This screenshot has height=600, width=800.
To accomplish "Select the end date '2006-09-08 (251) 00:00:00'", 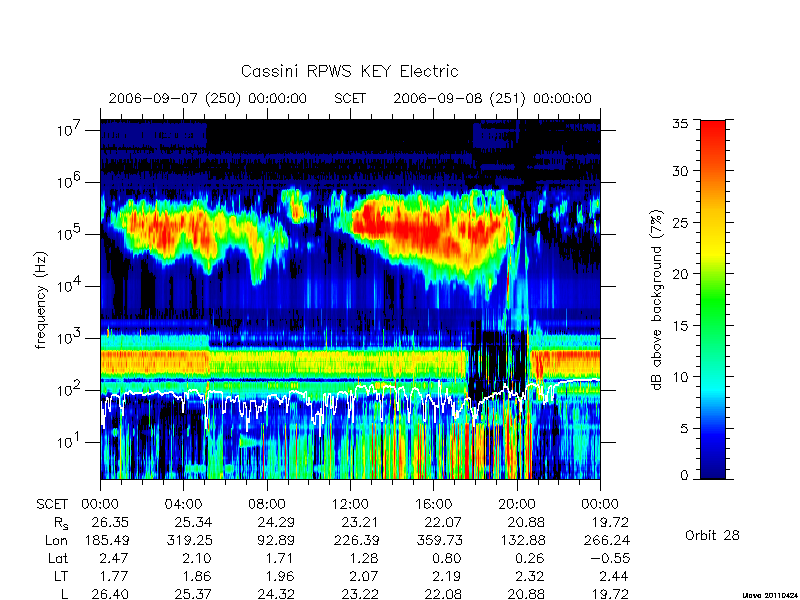I will [492, 98].
